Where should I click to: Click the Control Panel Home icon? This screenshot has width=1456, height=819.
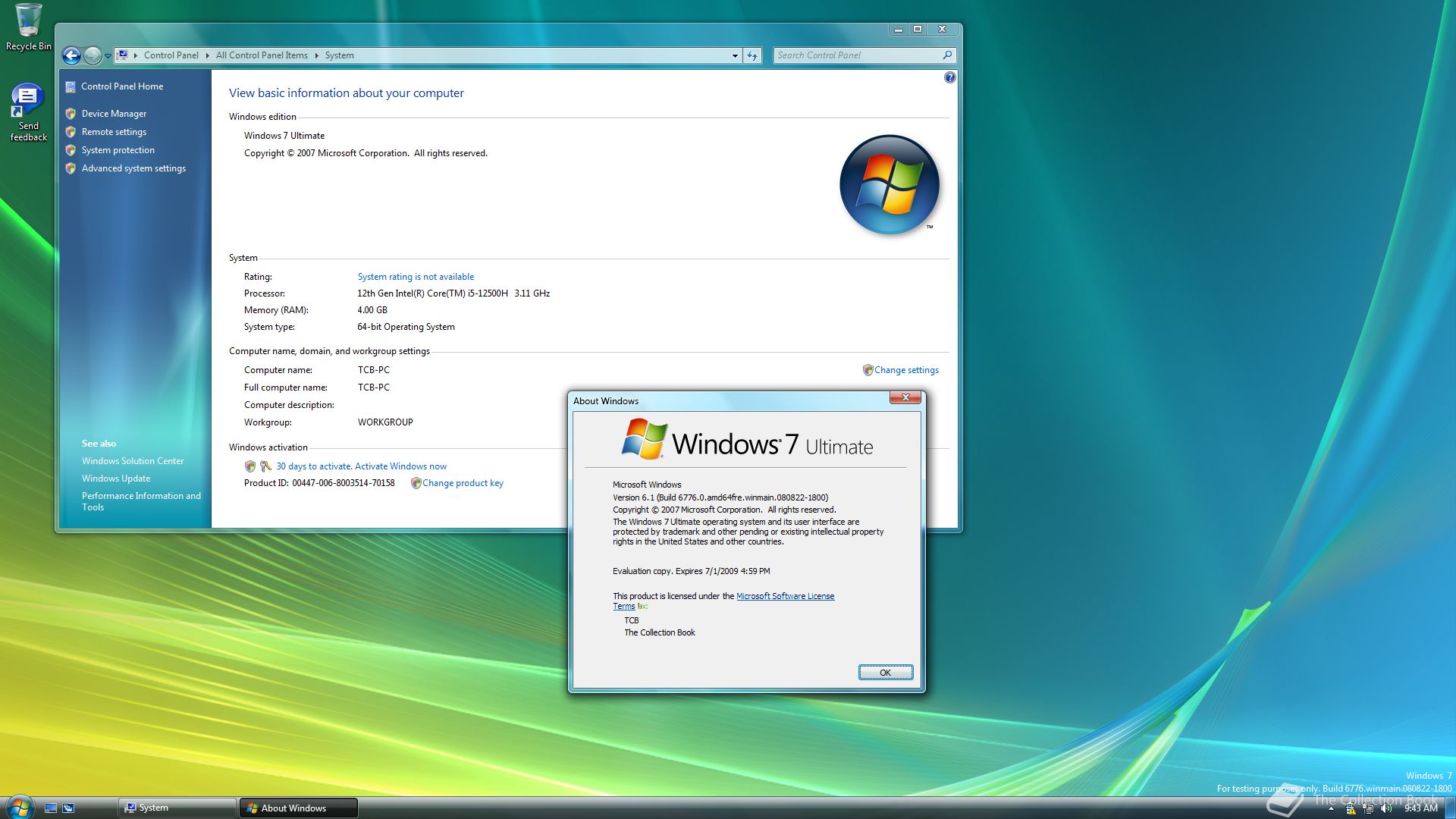tap(71, 86)
